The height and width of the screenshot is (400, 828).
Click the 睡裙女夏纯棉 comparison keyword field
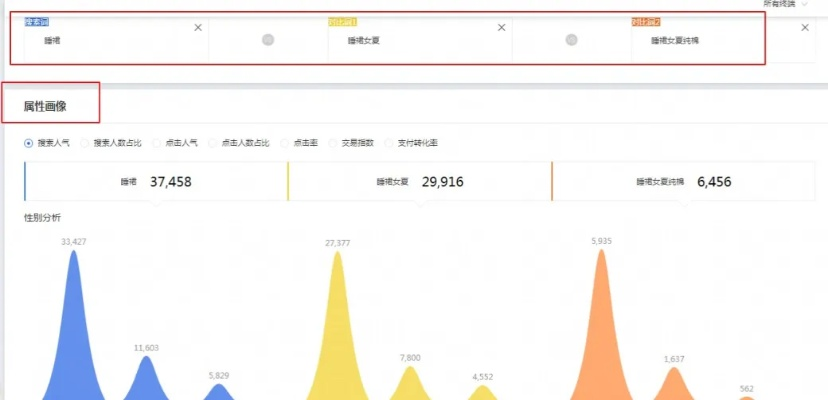[x=700, y=41]
